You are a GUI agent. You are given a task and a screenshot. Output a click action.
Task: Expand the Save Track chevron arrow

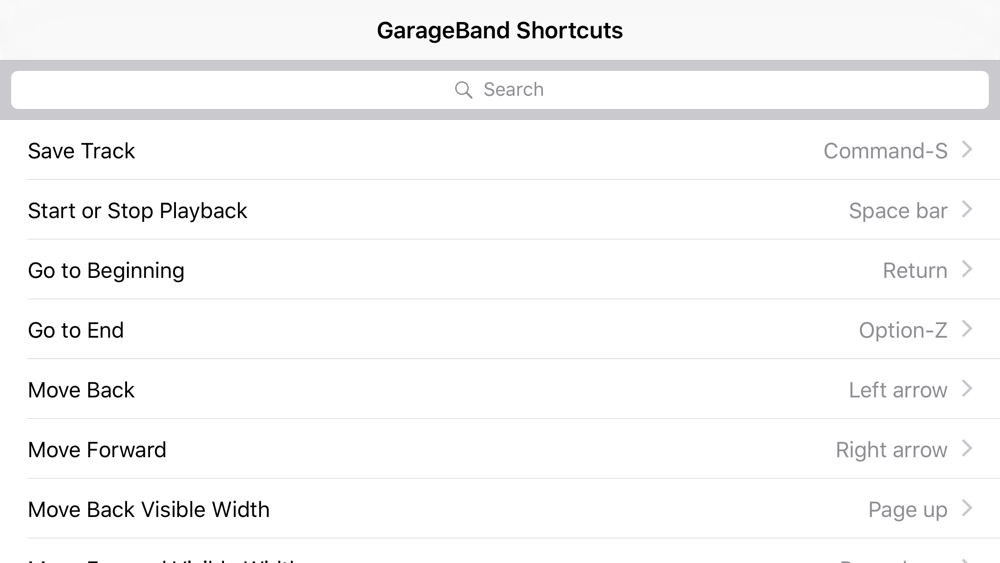click(x=967, y=150)
